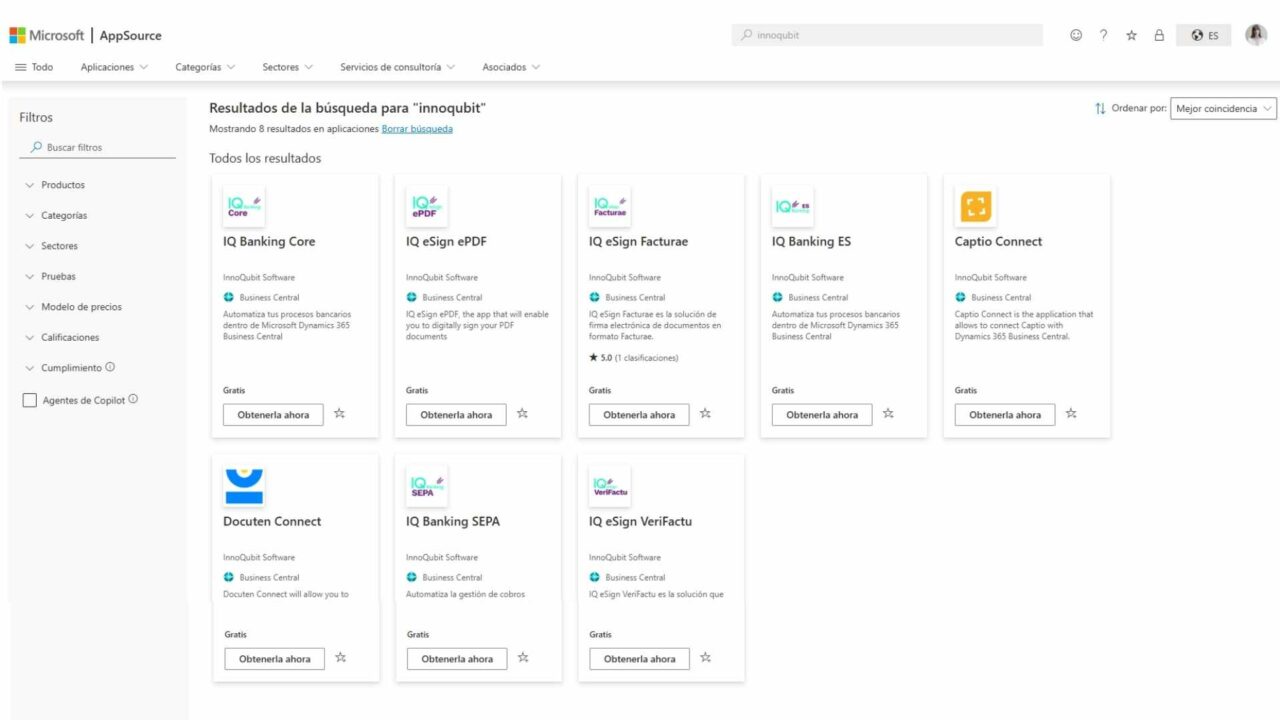1280x720 pixels.
Task: Click the Microsoft logo in header
Action: pyautogui.click(x=46, y=35)
